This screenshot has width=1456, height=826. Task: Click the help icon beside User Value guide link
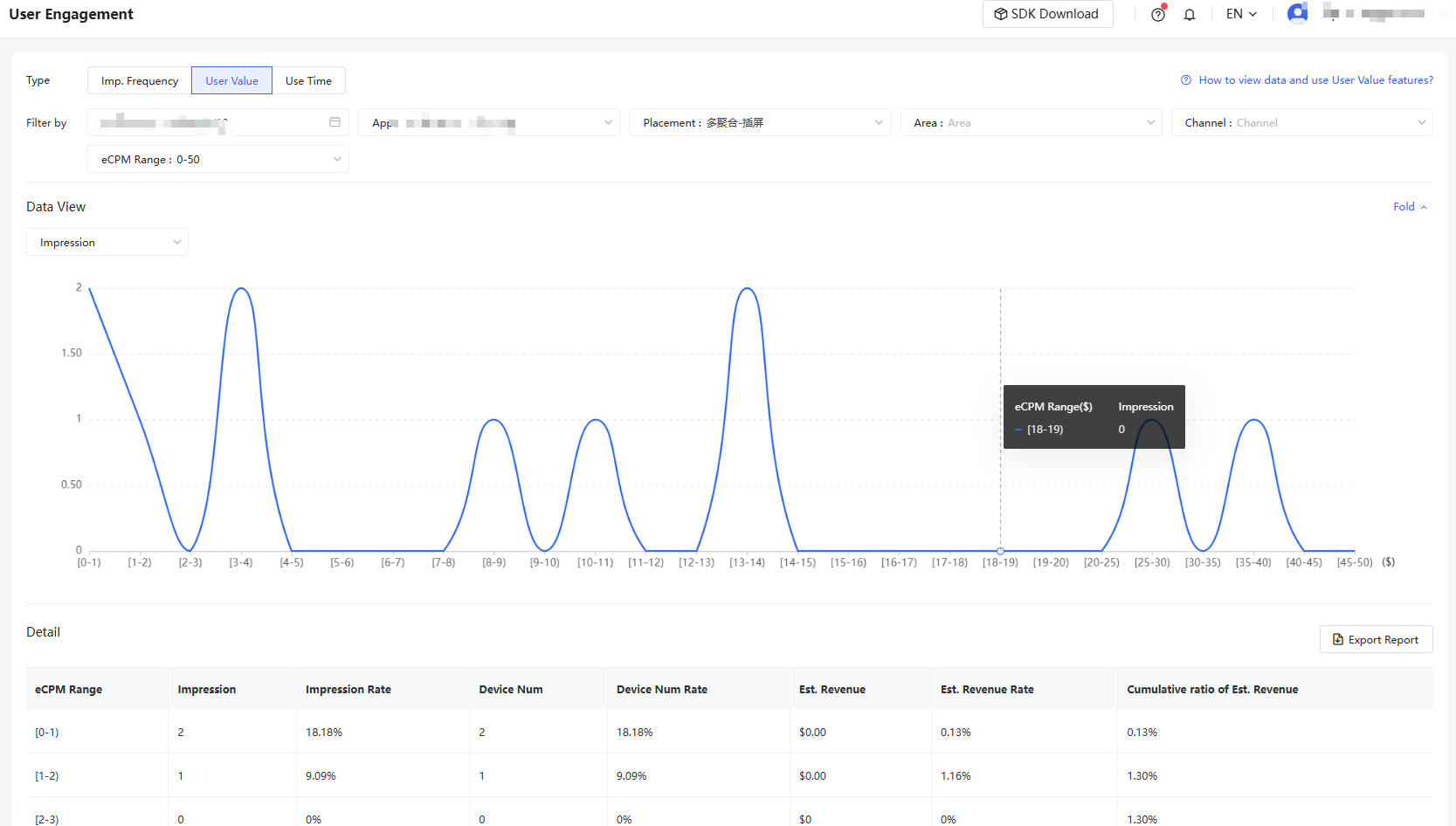point(1186,80)
